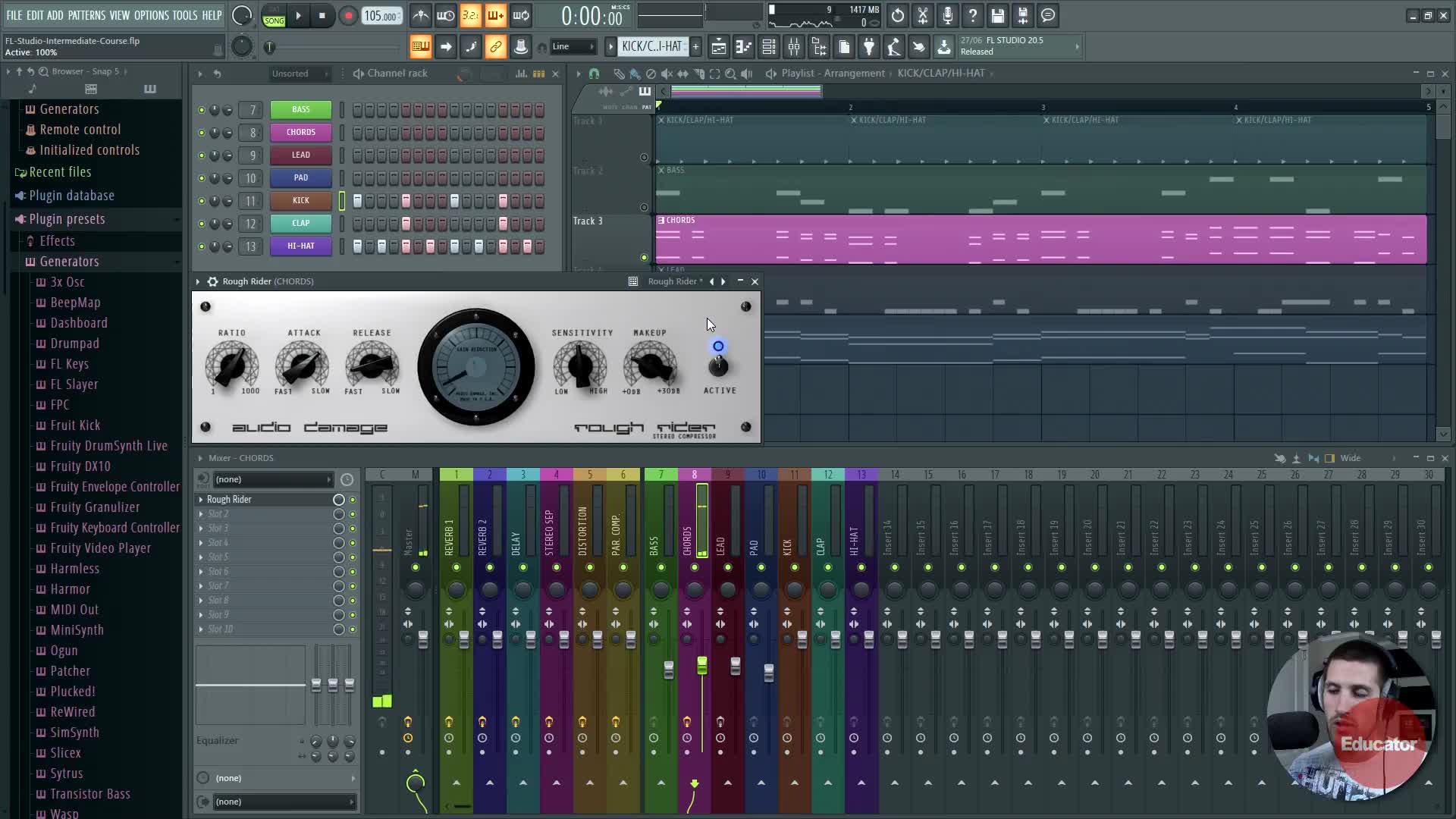
Task: Open the Unsorted channel filter dropdown
Action: 300,74
